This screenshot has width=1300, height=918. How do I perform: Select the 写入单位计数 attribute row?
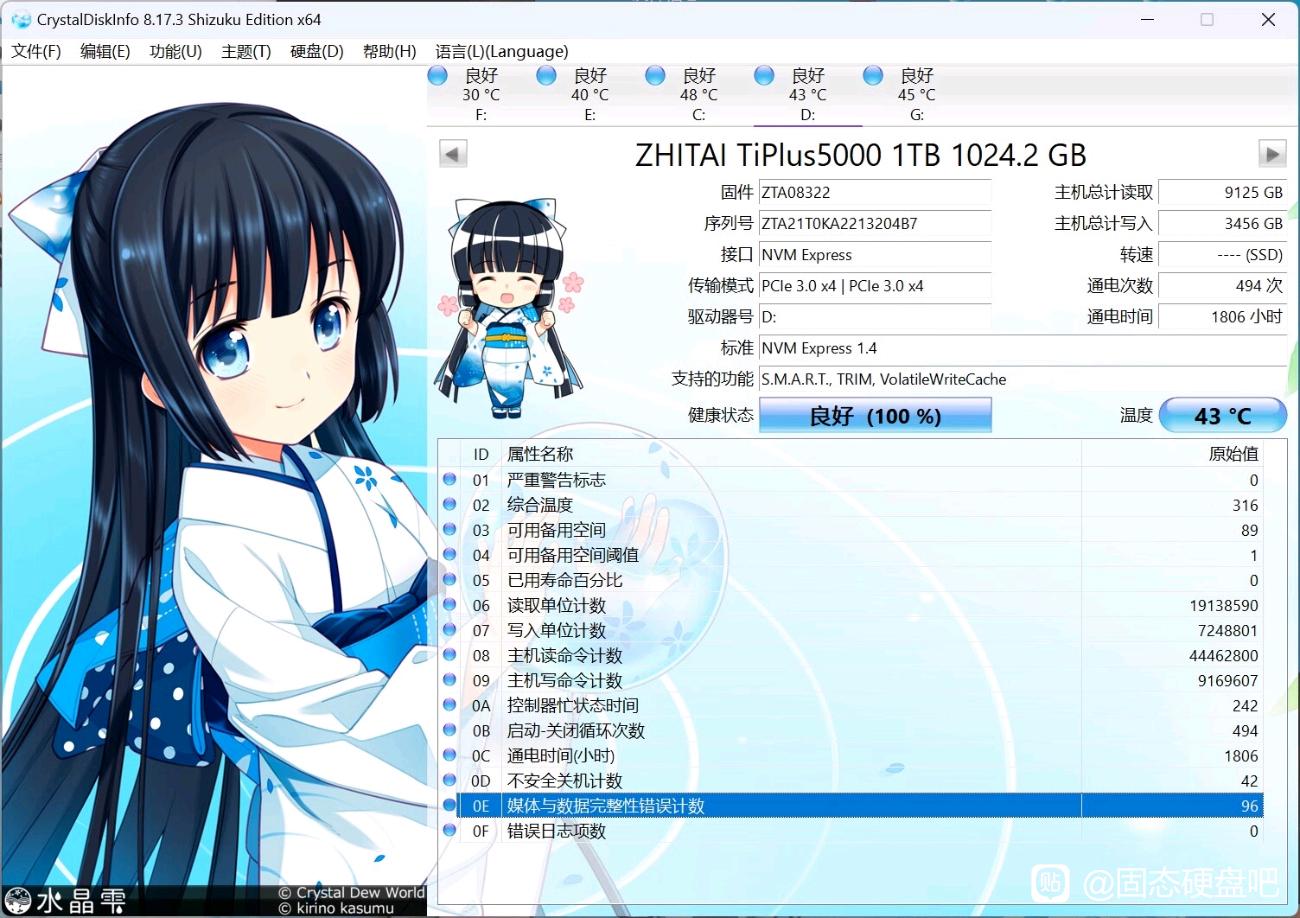point(850,630)
